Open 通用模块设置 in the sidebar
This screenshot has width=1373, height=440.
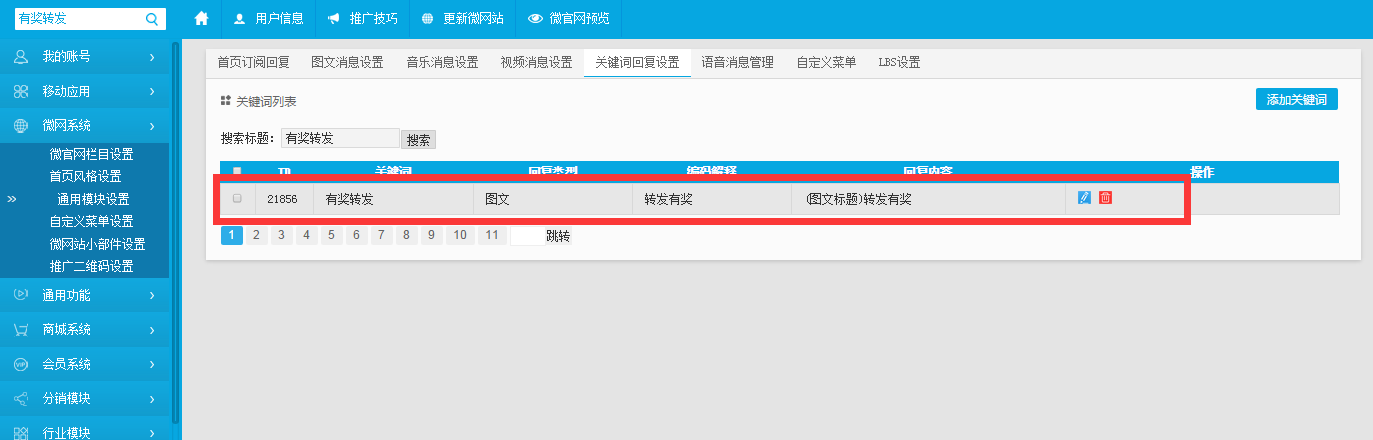[93, 199]
